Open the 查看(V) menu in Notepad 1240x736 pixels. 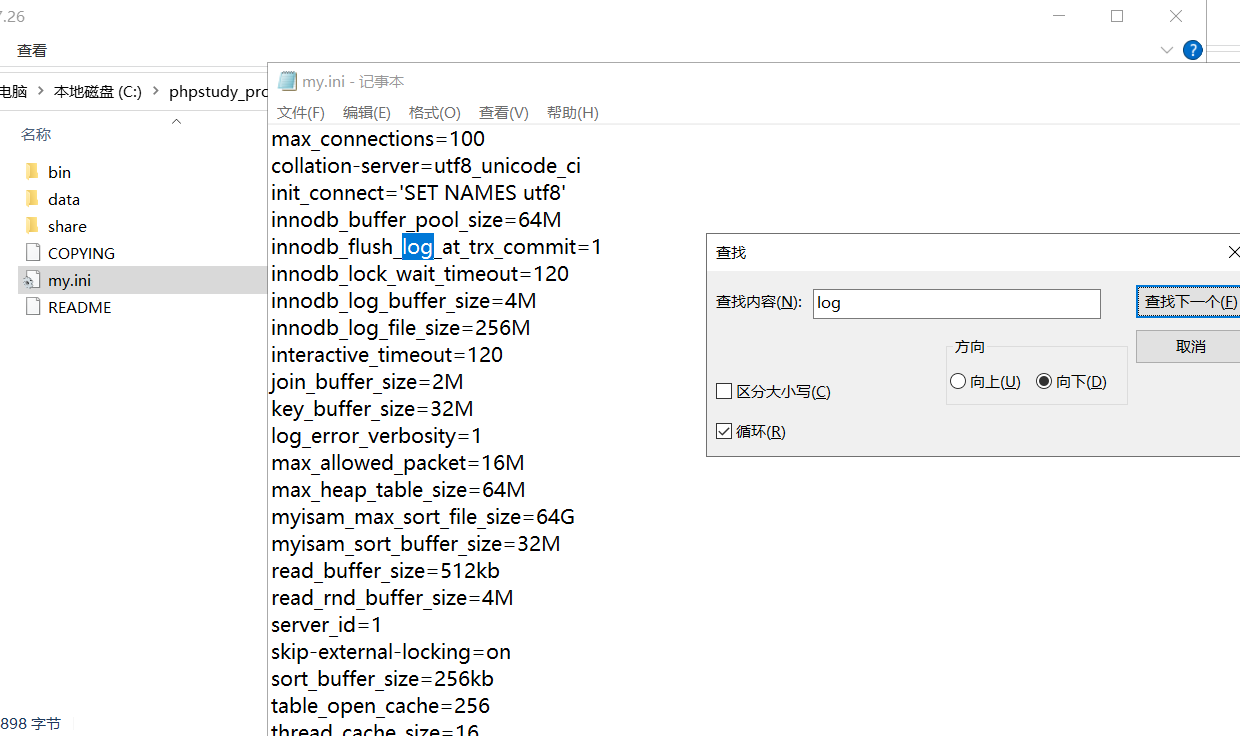[504, 112]
